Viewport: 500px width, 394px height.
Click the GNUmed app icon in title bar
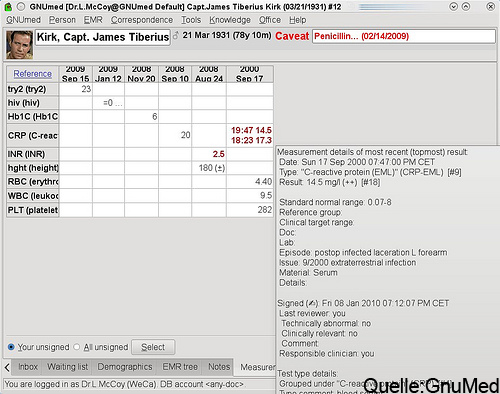[8, 6]
